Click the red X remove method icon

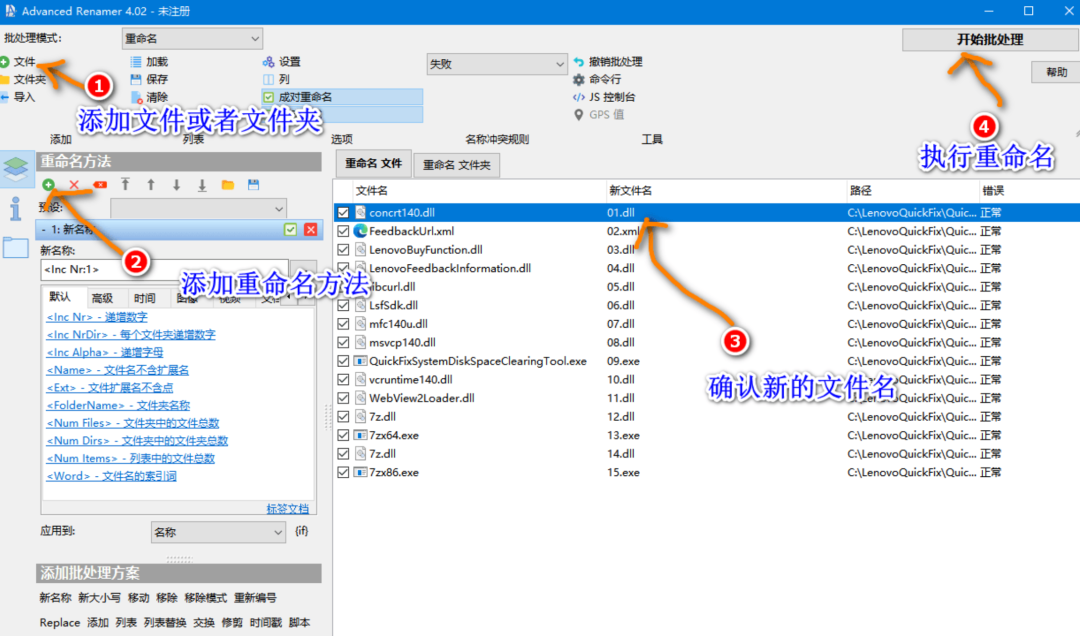coord(74,185)
